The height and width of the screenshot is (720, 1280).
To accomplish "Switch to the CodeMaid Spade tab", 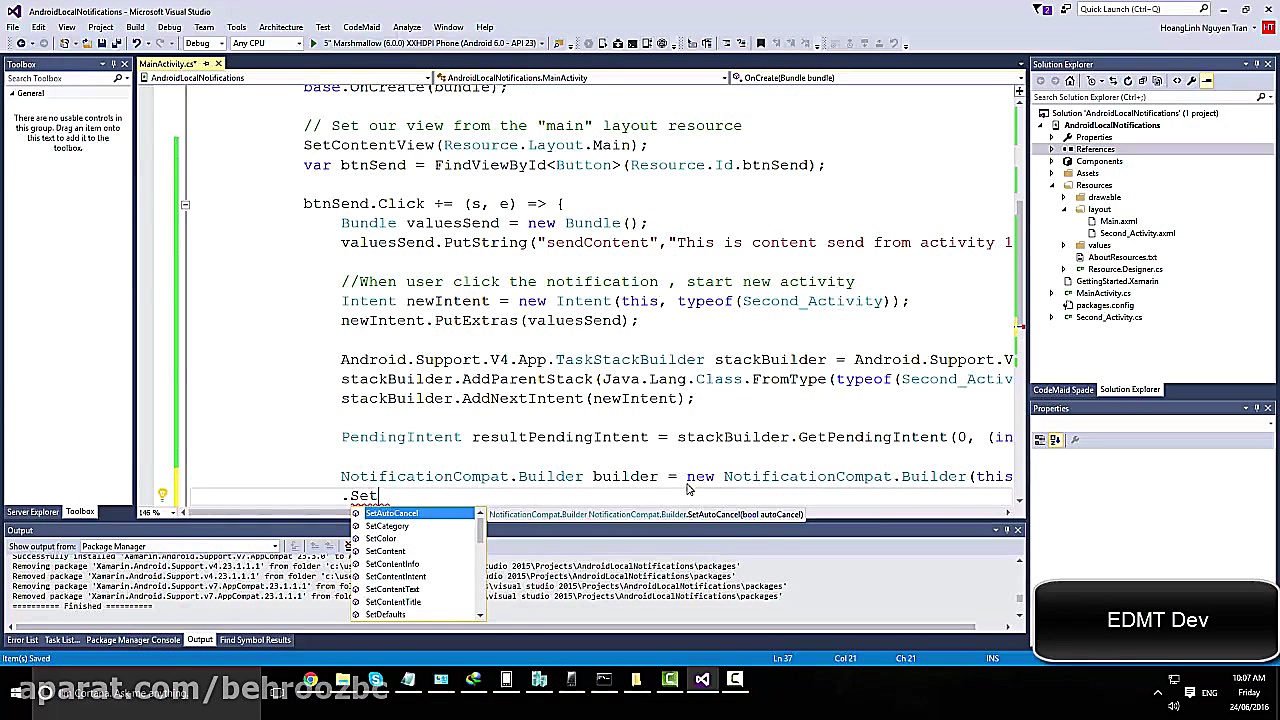I will [x=1063, y=390].
